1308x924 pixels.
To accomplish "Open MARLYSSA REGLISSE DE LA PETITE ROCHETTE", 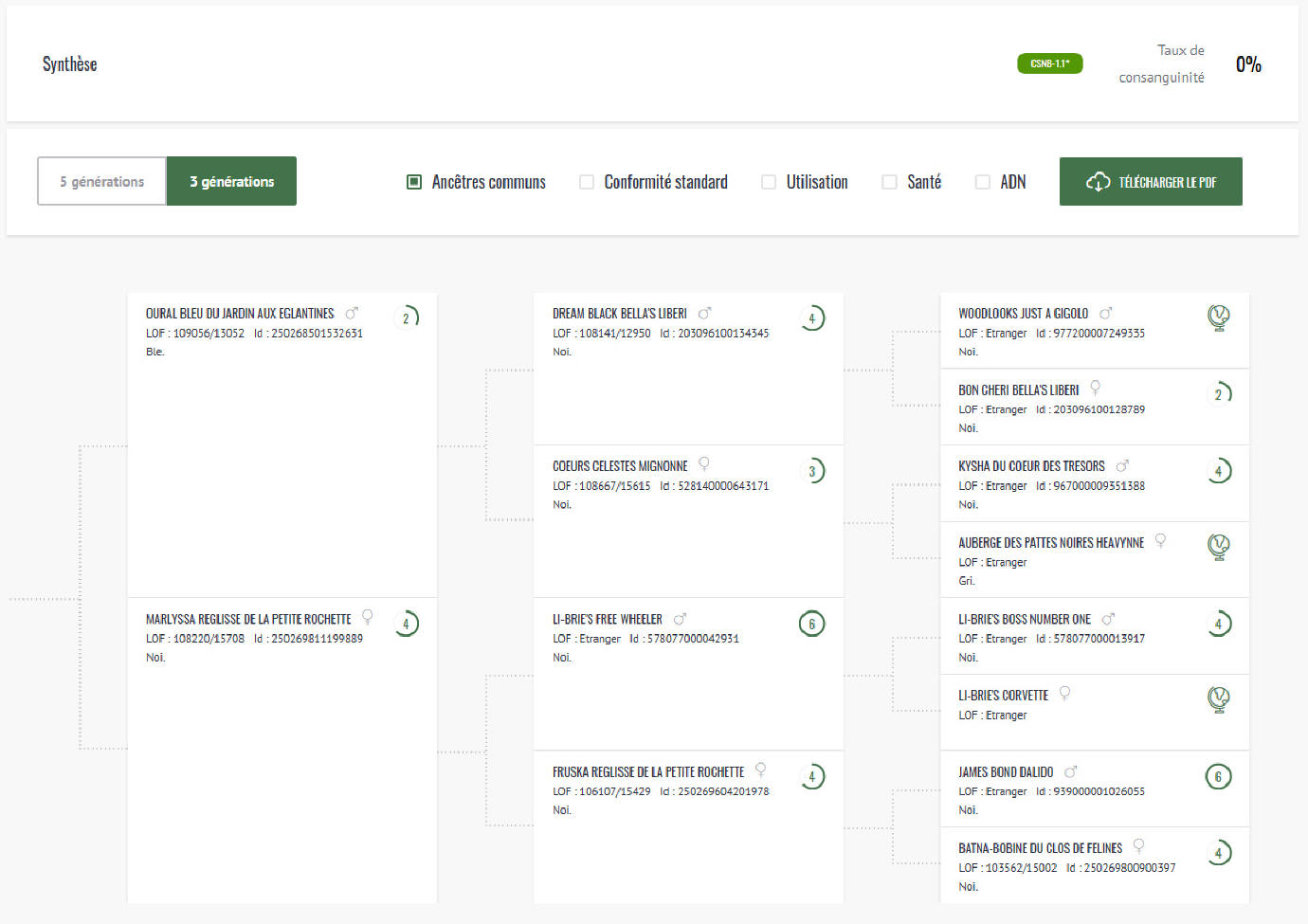I will (x=248, y=619).
